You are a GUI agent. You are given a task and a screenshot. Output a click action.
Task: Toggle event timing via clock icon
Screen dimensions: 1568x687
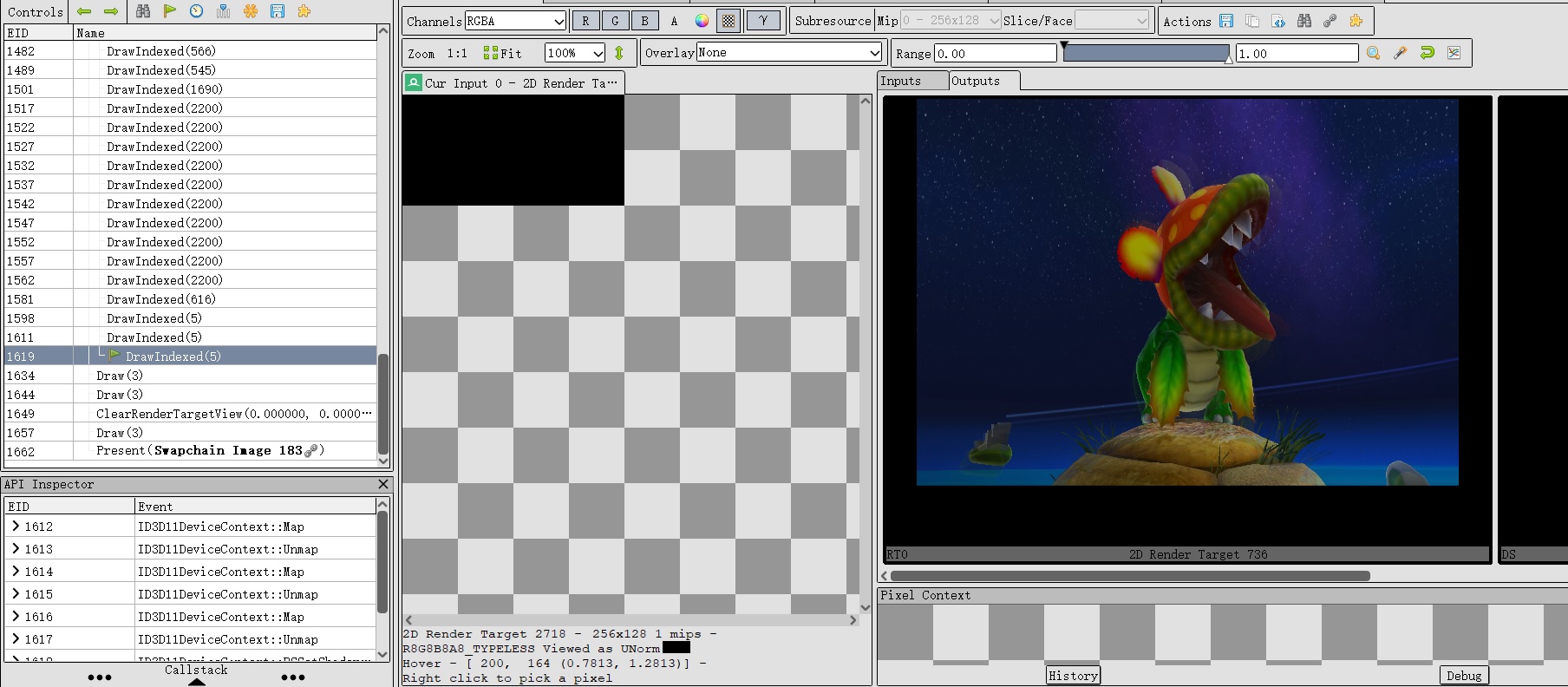[197, 11]
